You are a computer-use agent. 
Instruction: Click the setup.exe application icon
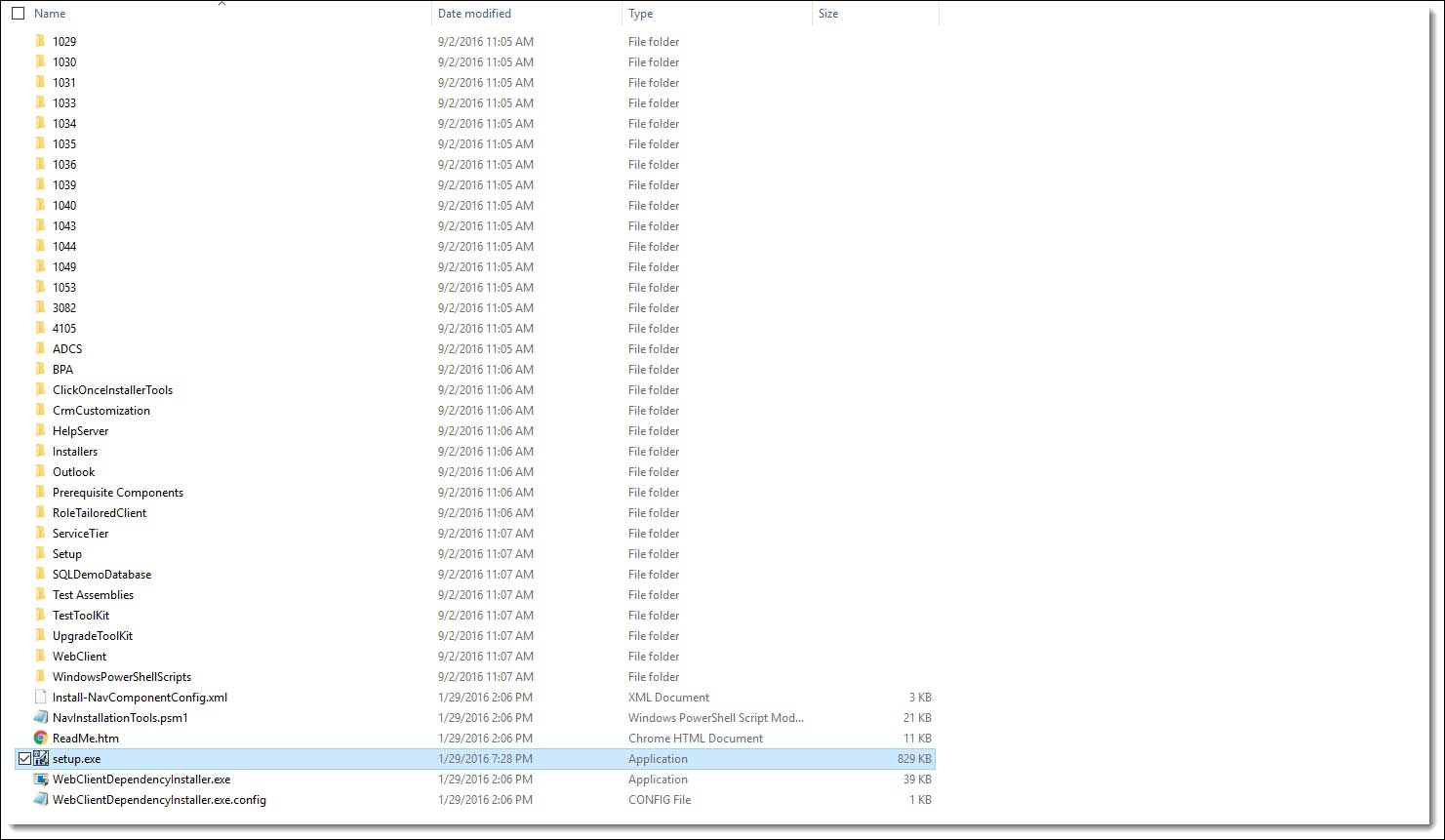point(40,758)
